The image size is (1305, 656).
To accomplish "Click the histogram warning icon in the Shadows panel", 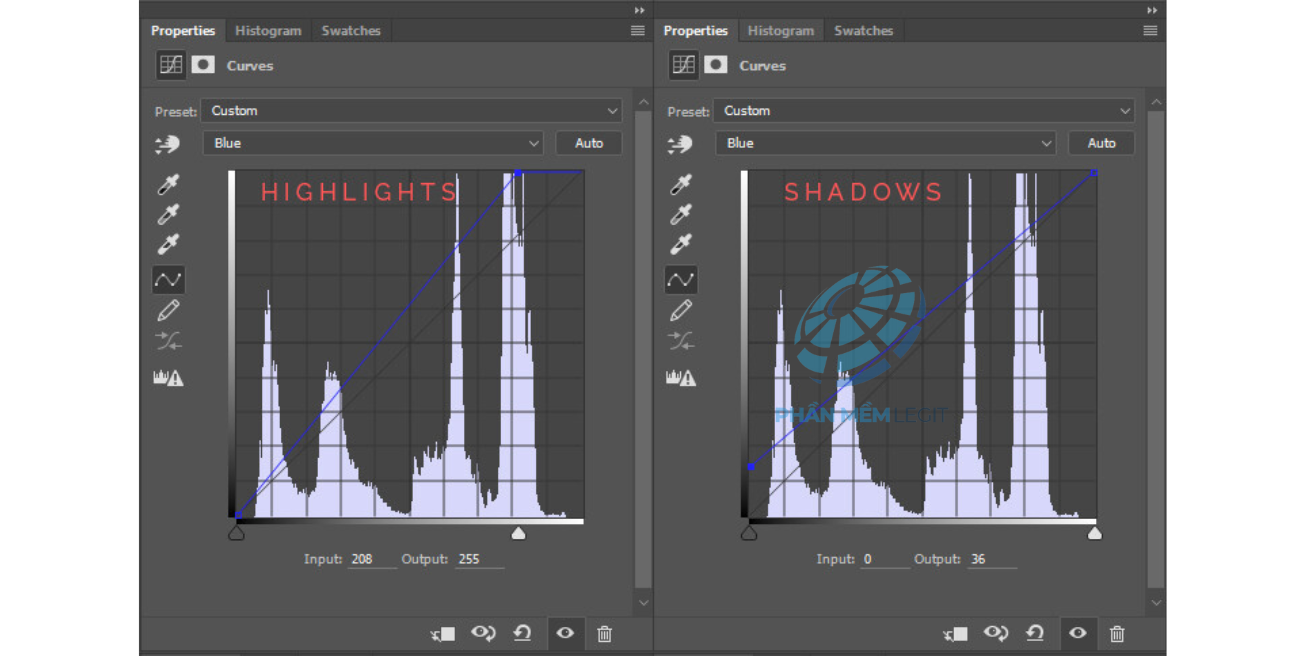I will [681, 378].
